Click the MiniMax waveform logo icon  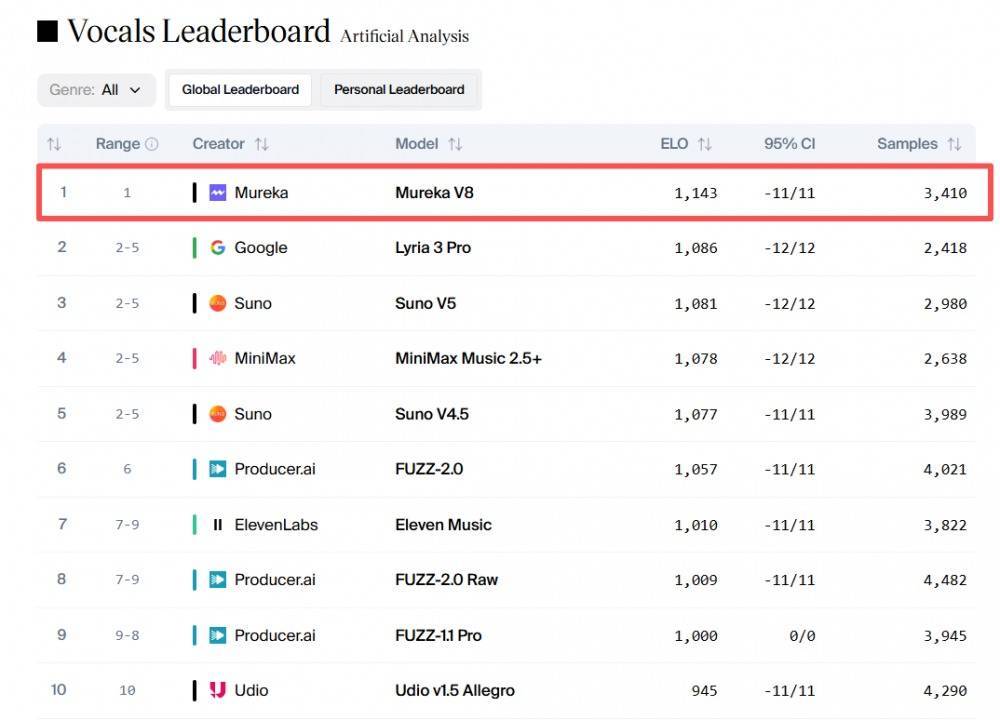(x=218, y=358)
